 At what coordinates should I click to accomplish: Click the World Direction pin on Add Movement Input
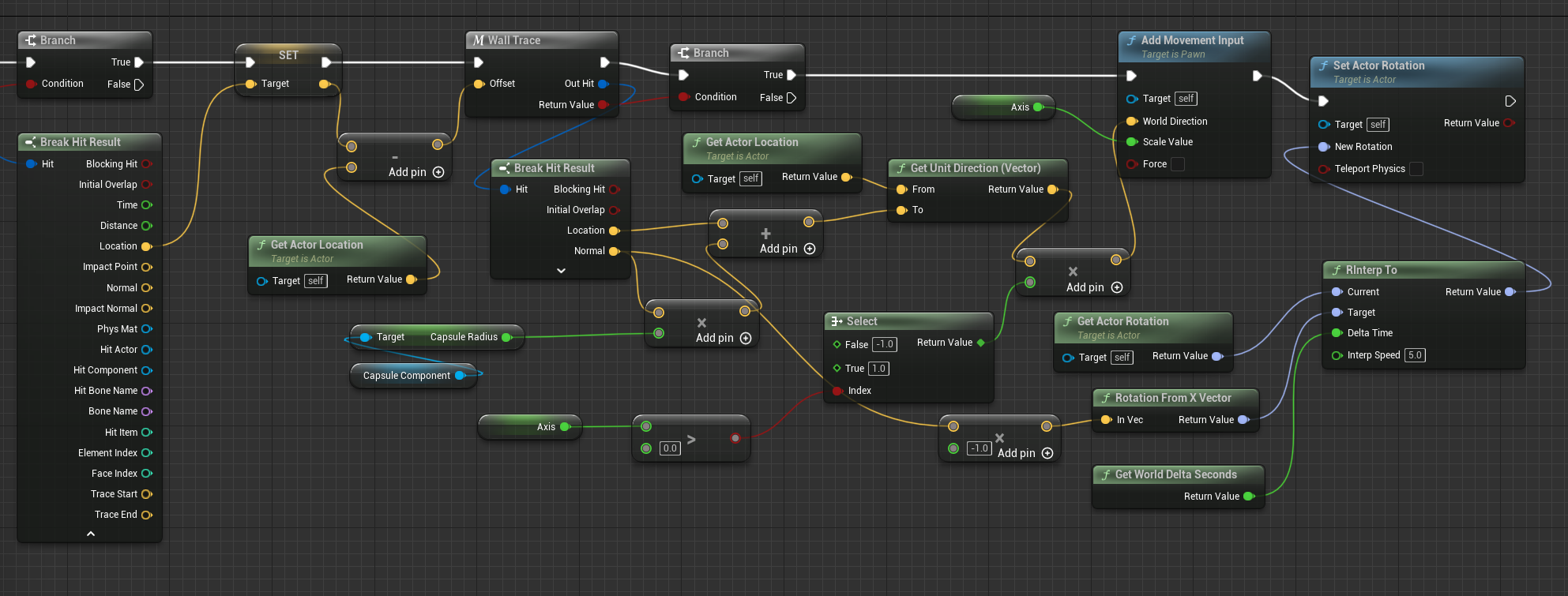[x=1132, y=122]
